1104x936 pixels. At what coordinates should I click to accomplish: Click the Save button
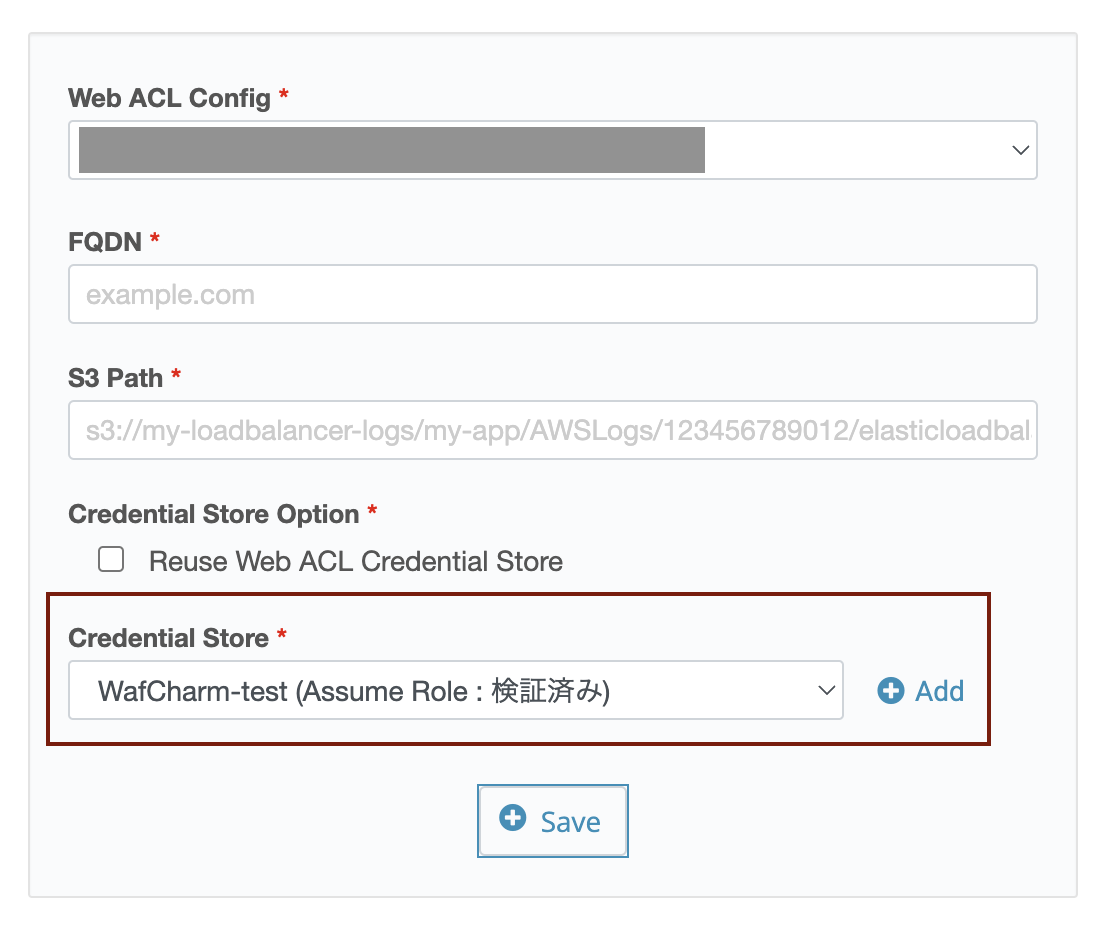pyautogui.click(x=553, y=821)
